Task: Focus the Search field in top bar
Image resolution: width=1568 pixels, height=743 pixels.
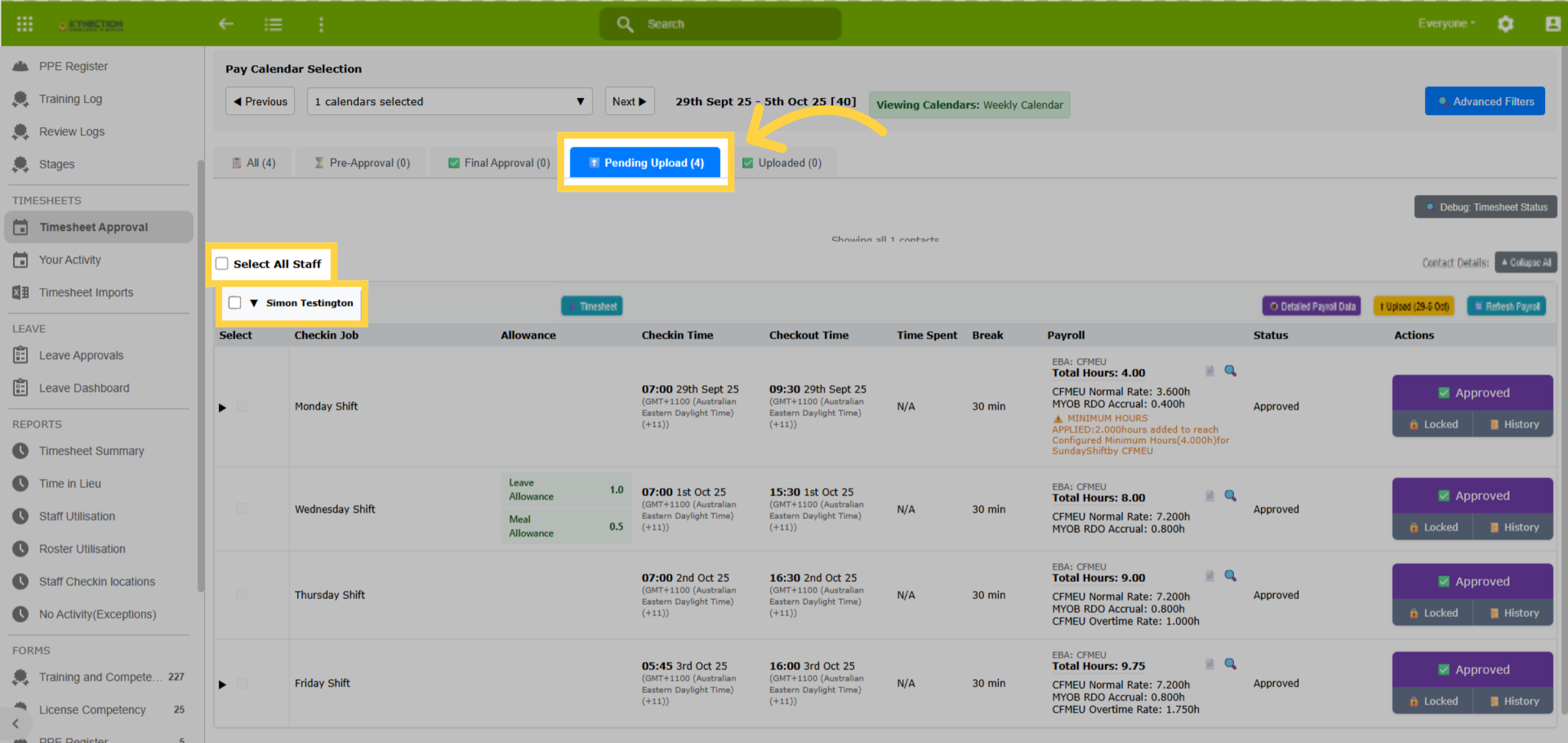Action: pyautogui.click(x=721, y=24)
